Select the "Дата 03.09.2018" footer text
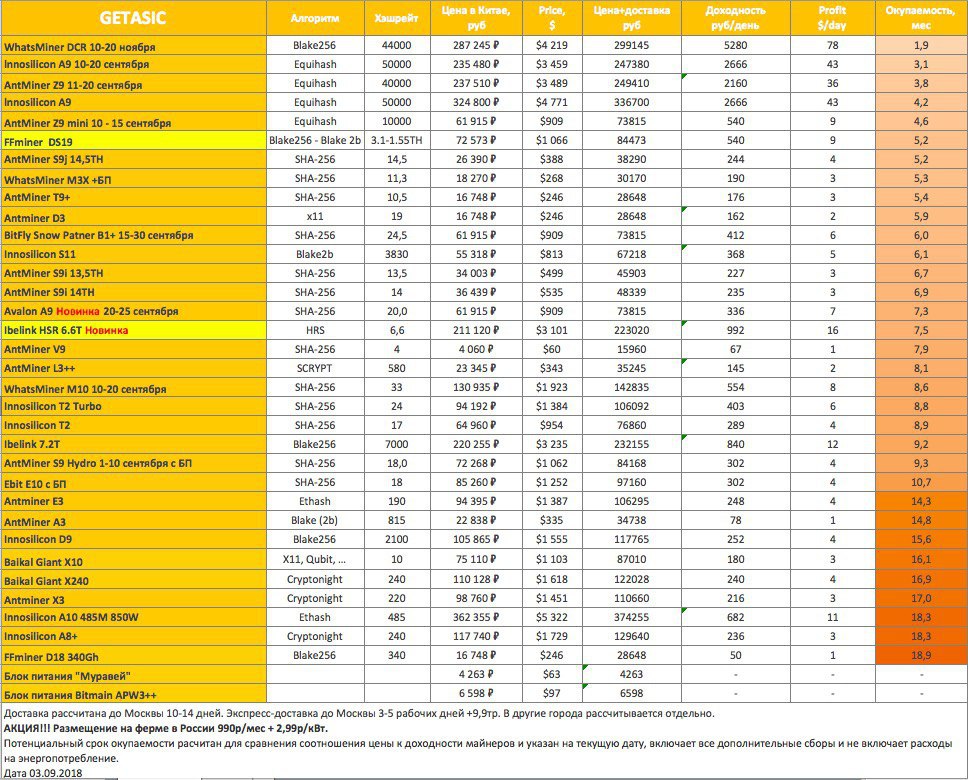This screenshot has height=780, width=968. [43, 773]
